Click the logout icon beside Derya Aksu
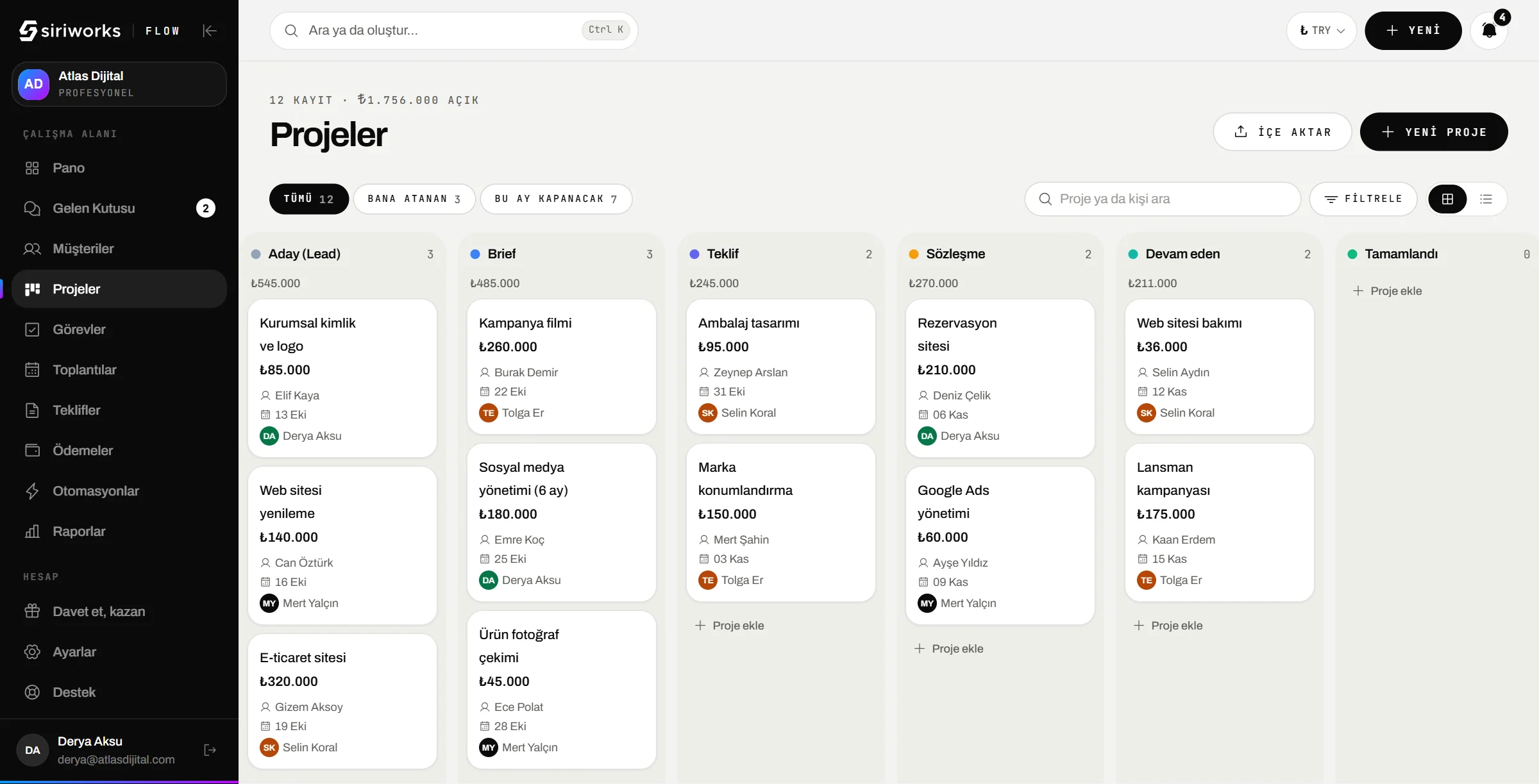1539x784 pixels. [210, 750]
